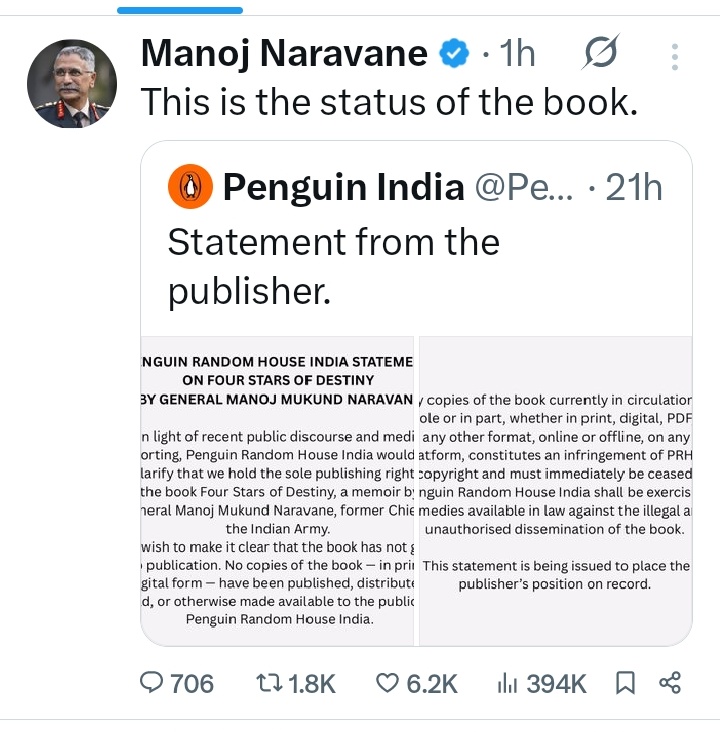
Task: Open the Penguin India account name
Action: tap(343, 187)
